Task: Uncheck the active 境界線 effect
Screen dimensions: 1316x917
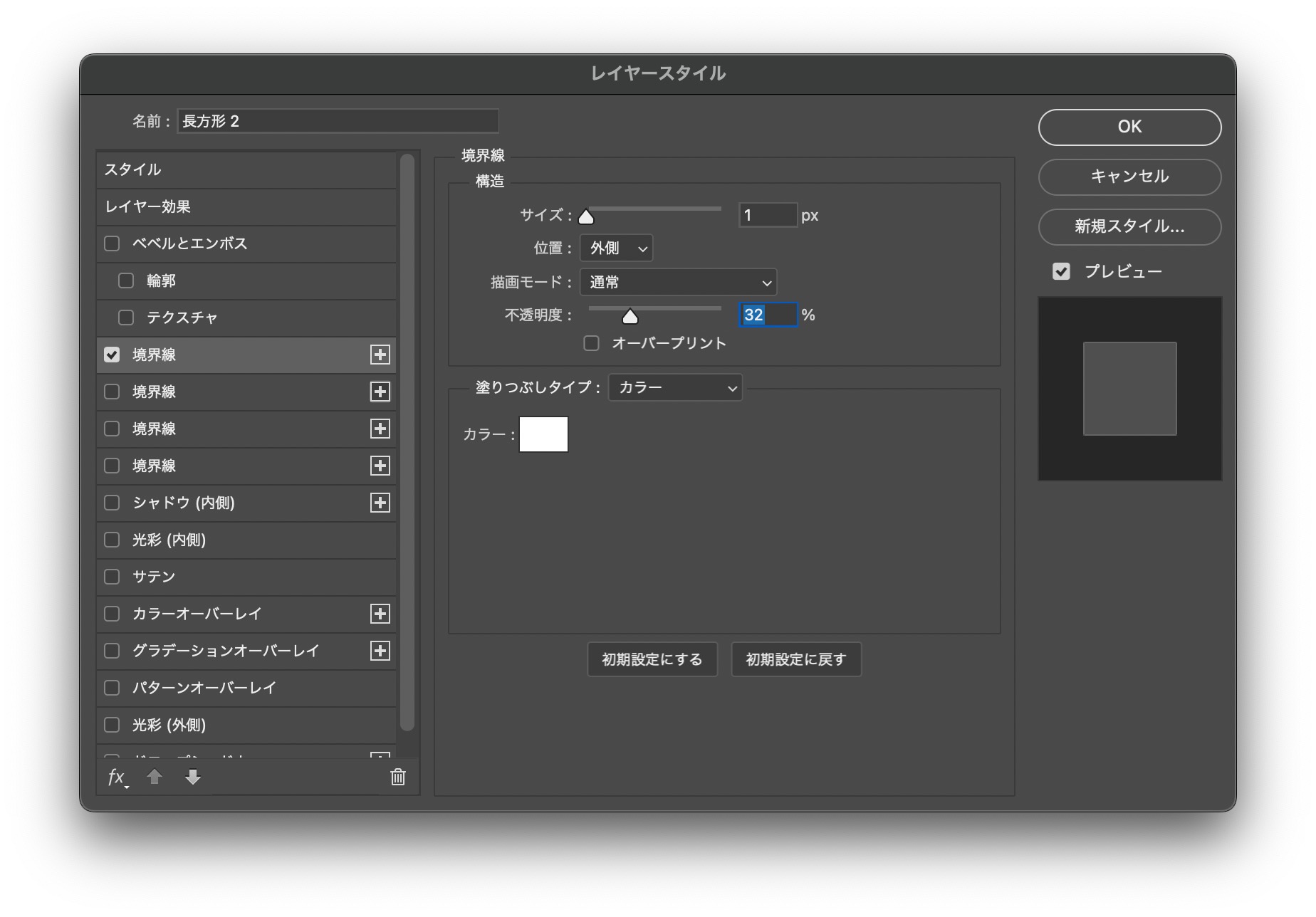Action: pos(112,355)
